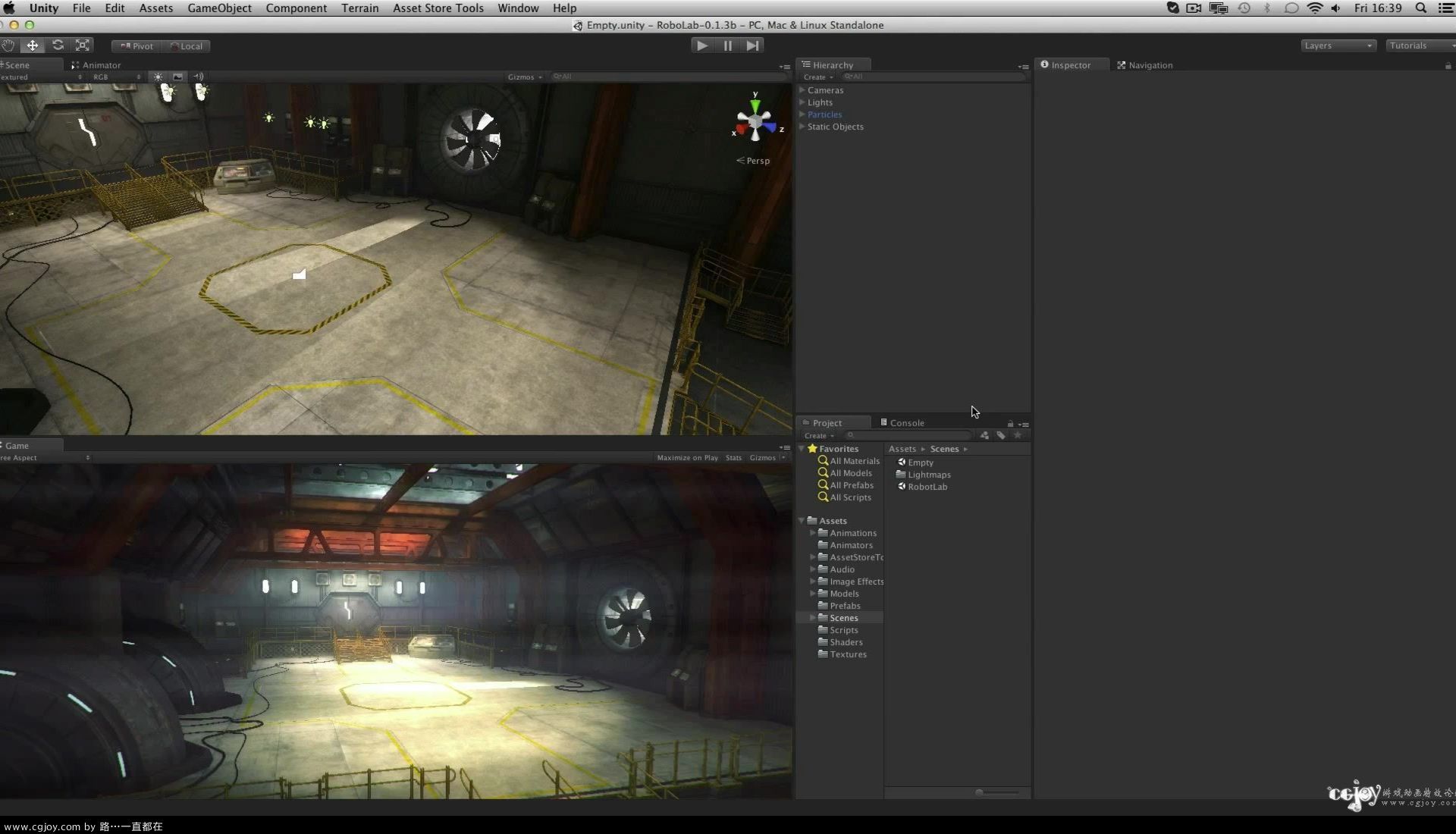1456x834 pixels.
Task: Expand the Cameras hierarchy group
Action: [803, 89]
